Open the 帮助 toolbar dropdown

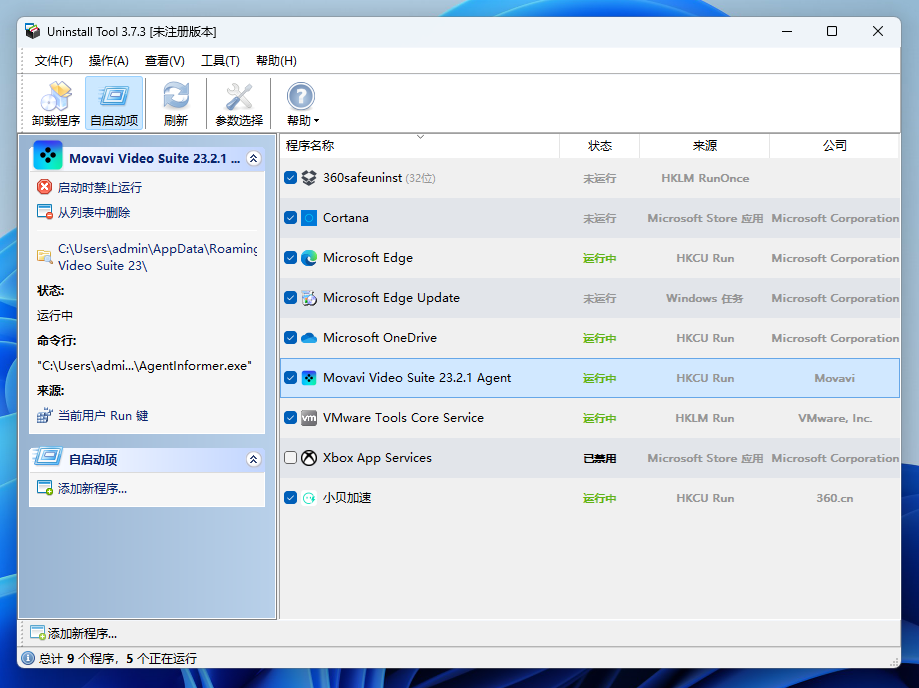(299, 101)
